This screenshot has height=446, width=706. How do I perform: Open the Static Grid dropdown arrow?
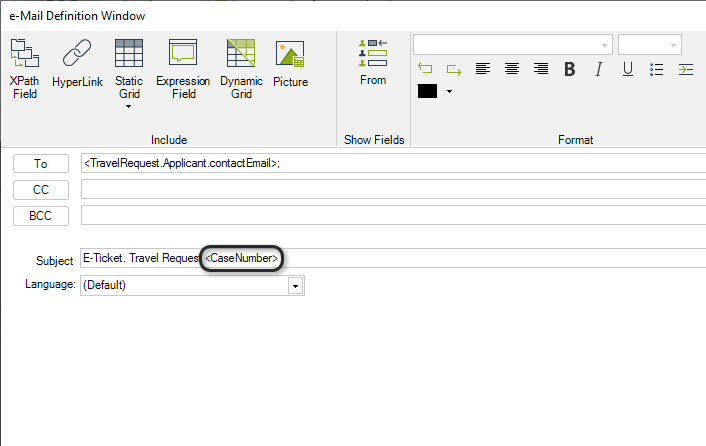(128, 107)
